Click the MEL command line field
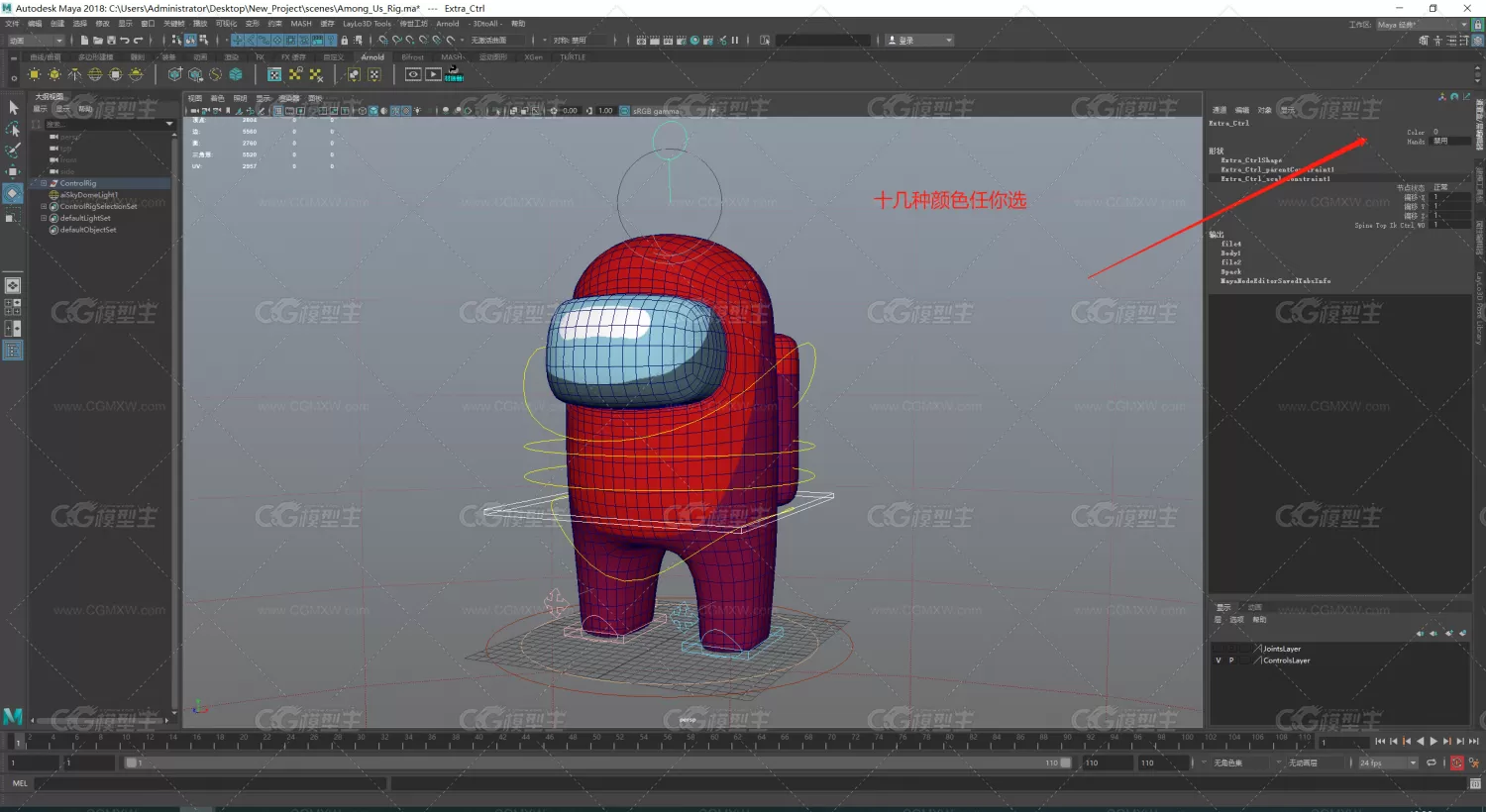Screen dimensions: 1486x812 tap(210, 783)
